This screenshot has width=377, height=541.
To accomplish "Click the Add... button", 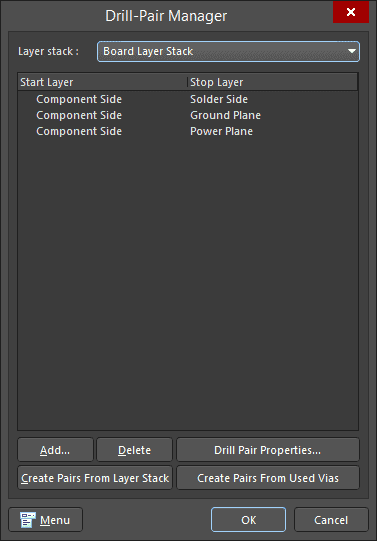I will click(x=55, y=450).
